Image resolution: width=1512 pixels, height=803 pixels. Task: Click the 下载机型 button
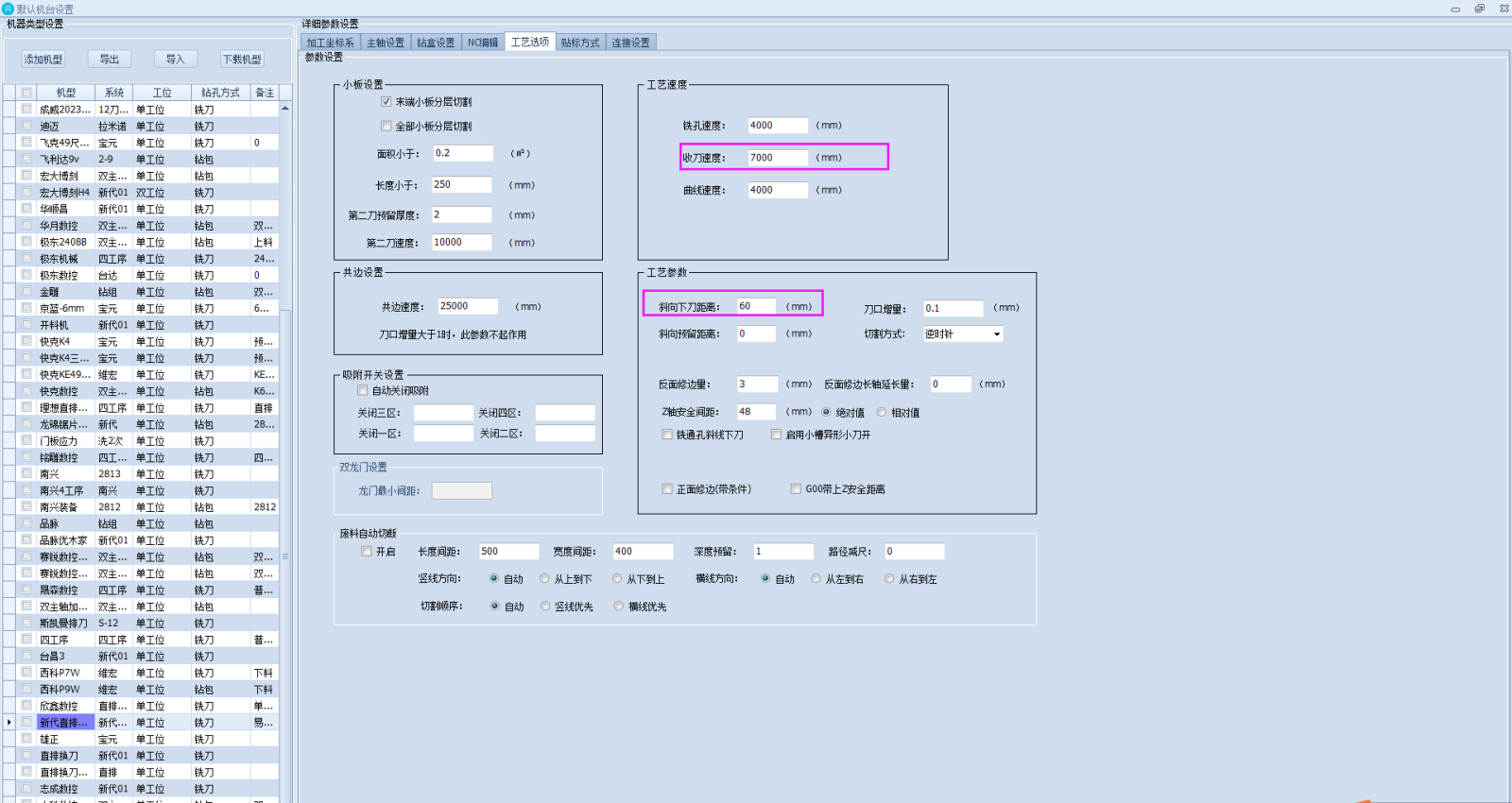pyautogui.click(x=242, y=59)
